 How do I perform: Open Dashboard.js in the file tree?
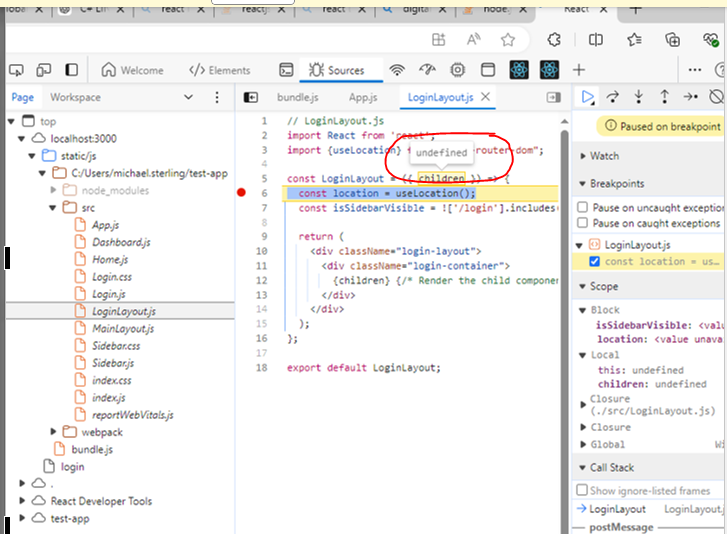click(x=121, y=242)
